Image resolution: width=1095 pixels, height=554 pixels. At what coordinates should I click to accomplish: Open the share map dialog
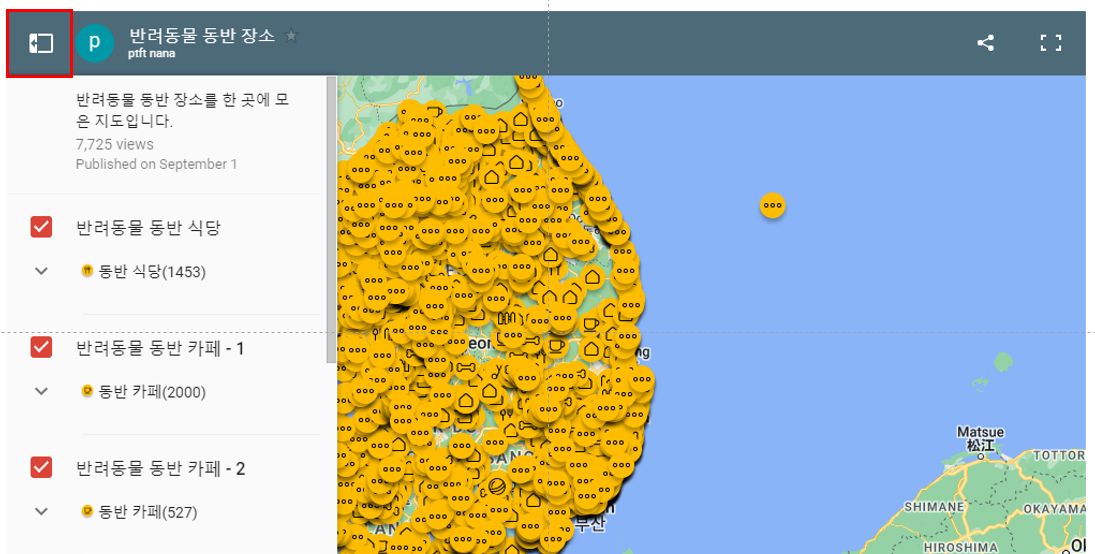[x=985, y=43]
